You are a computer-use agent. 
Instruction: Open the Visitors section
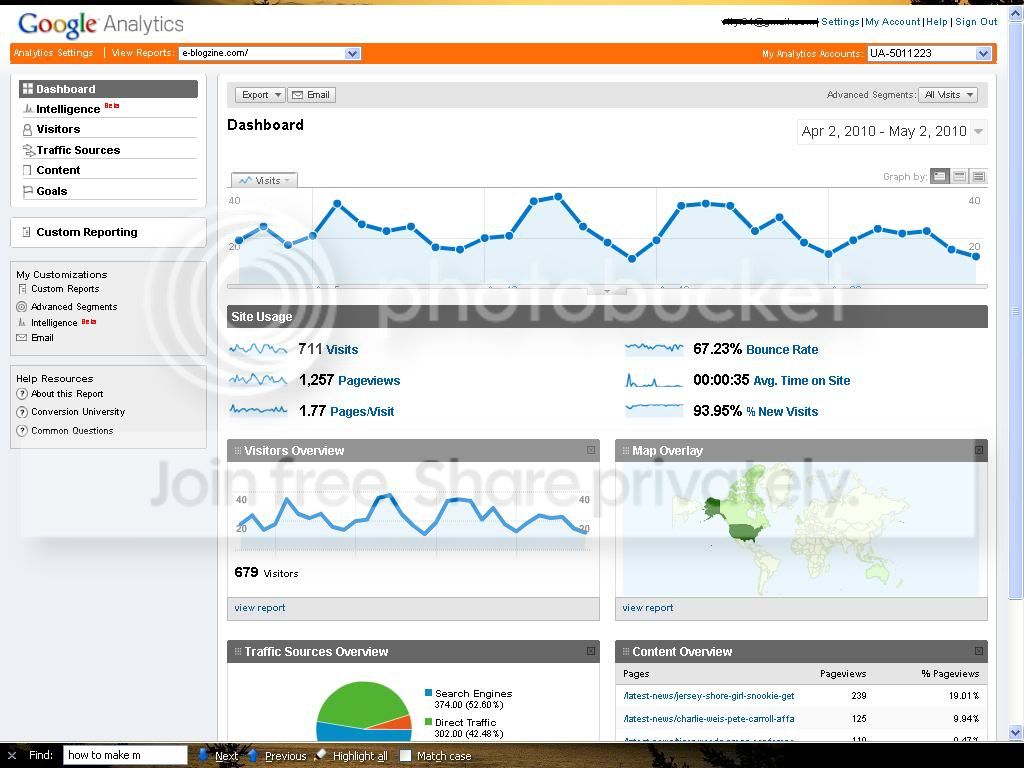pyautogui.click(x=58, y=129)
